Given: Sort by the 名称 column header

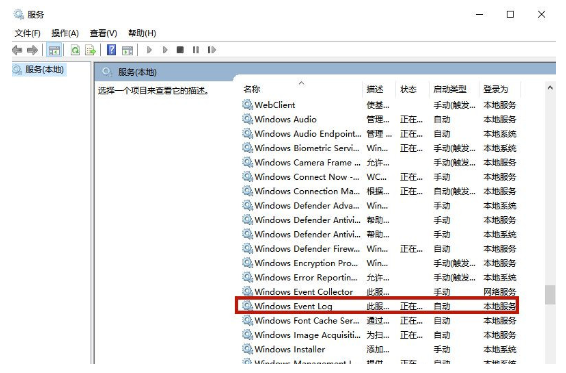Looking at the screenshot, I should [252, 89].
